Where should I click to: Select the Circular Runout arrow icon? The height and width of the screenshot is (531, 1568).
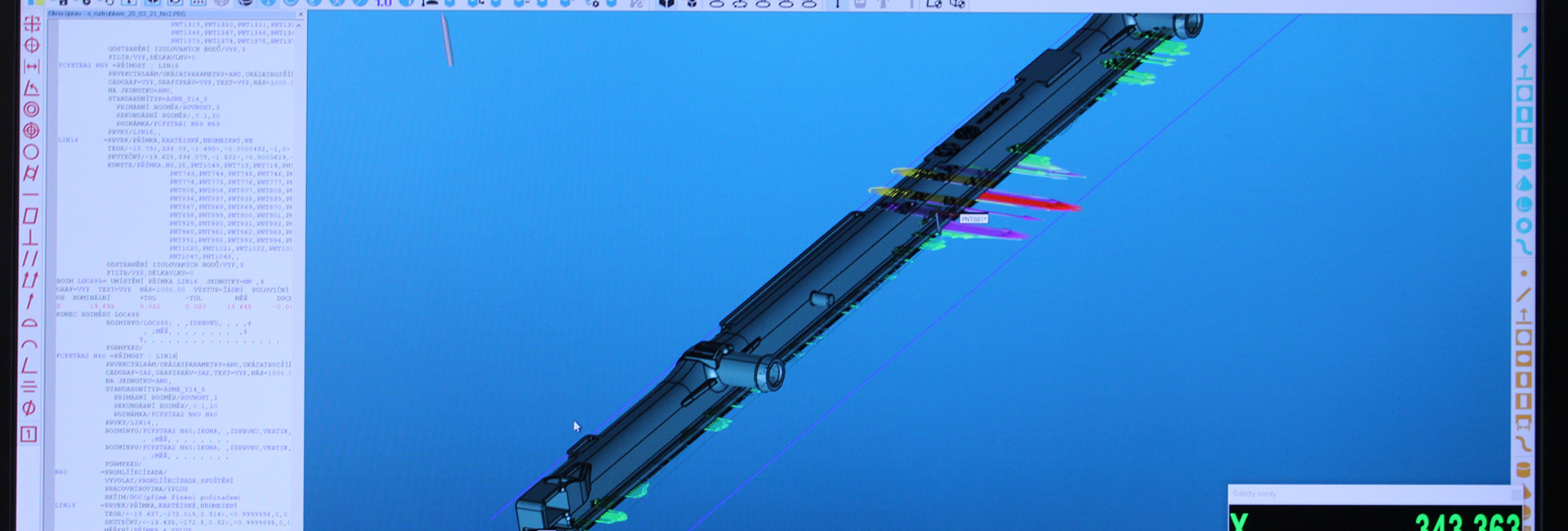point(30,301)
